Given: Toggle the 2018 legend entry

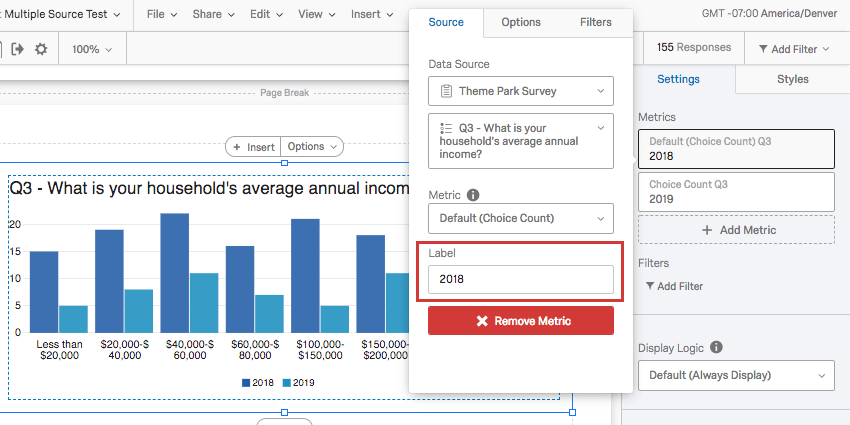Looking at the screenshot, I should point(258,383).
